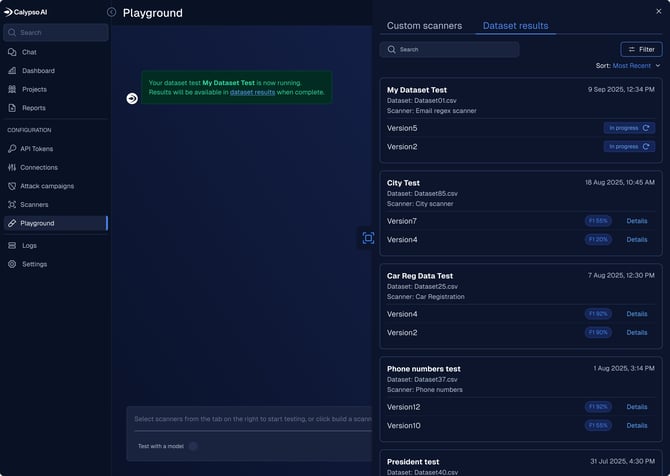Image resolution: width=670 pixels, height=476 pixels.
Task: Click the Dataset results search box
Action: pyautogui.click(x=449, y=49)
